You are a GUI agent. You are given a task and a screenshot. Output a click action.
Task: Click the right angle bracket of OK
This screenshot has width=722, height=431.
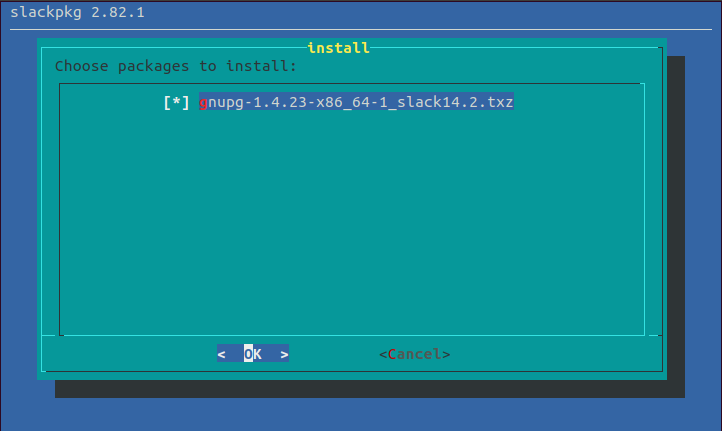point(284,354)
